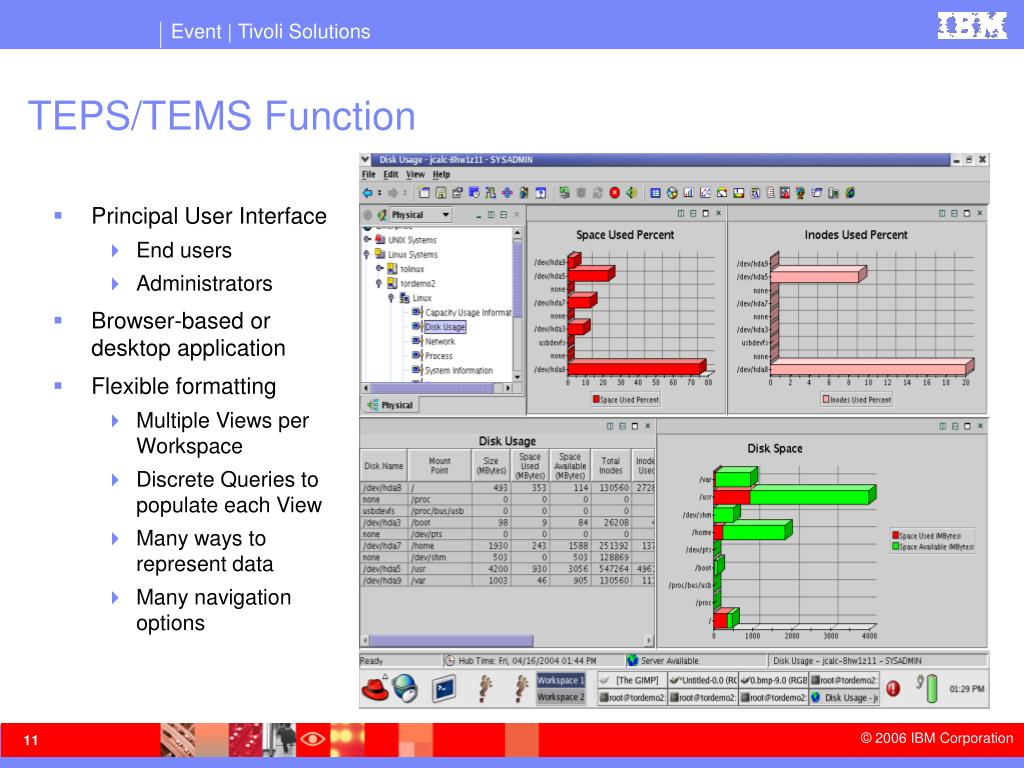Image resolution: width=1024 pixels, height=768 pixels.
Task: Toggle the sound speaker toolbar icon
Action: point(632,193)
